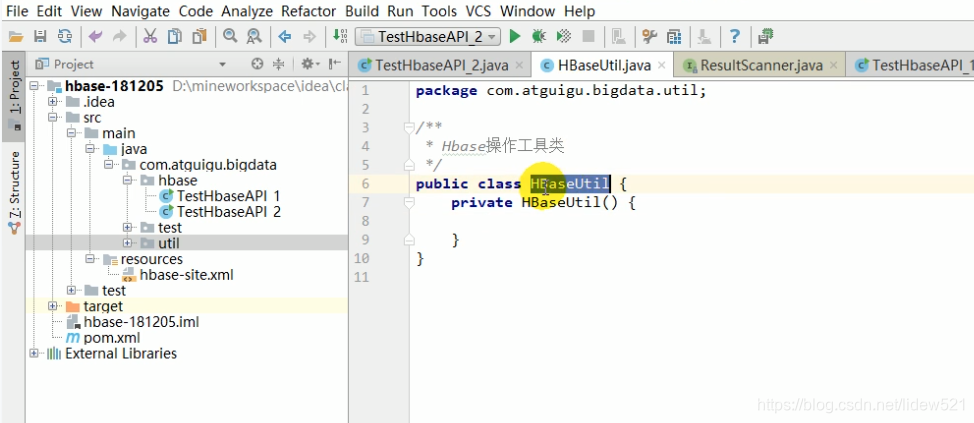Click the Make Project build icon

tap(340, 36)
